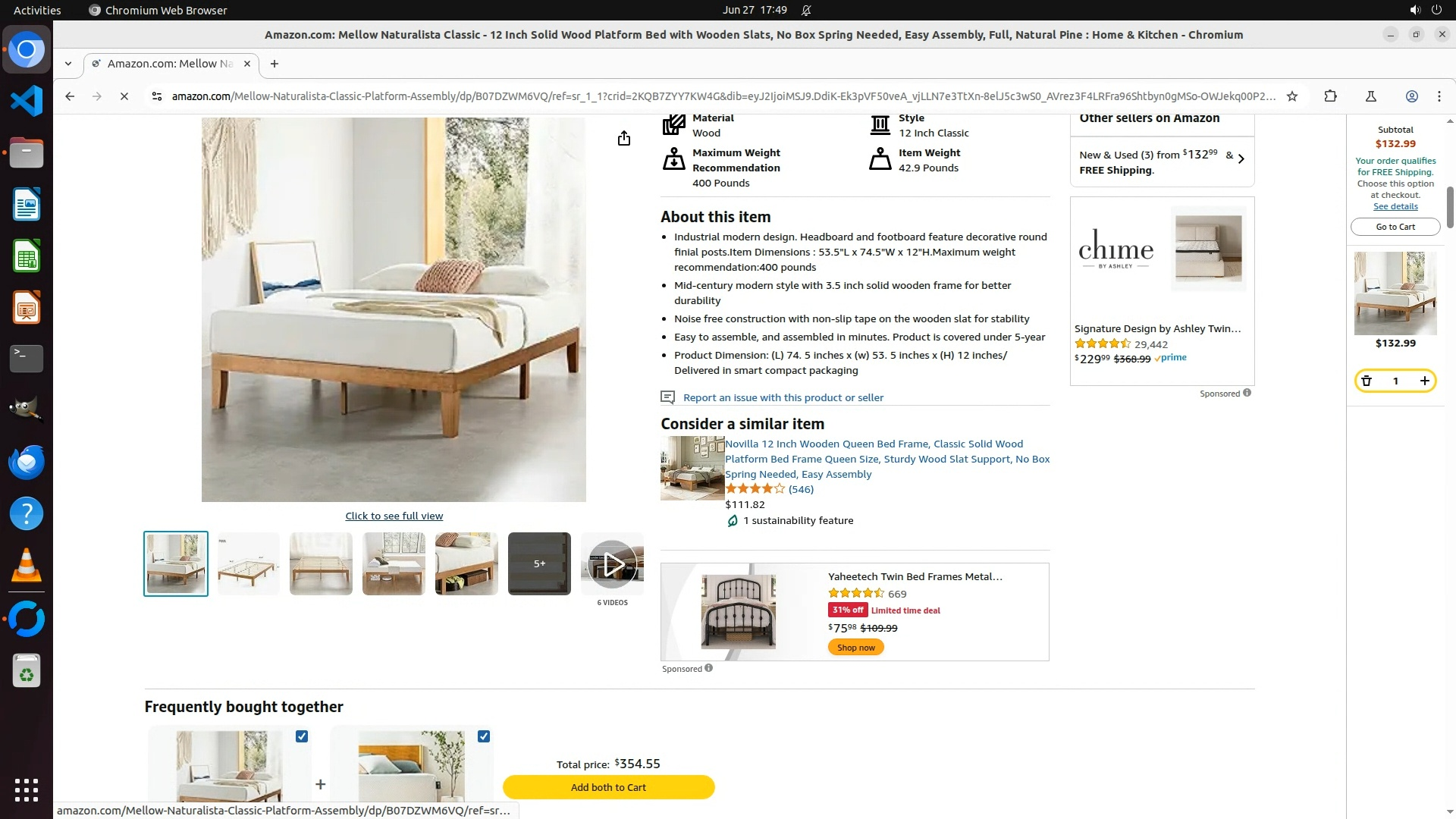
Task: Launch Visual Studio Code from the dock
Action: 27,101
